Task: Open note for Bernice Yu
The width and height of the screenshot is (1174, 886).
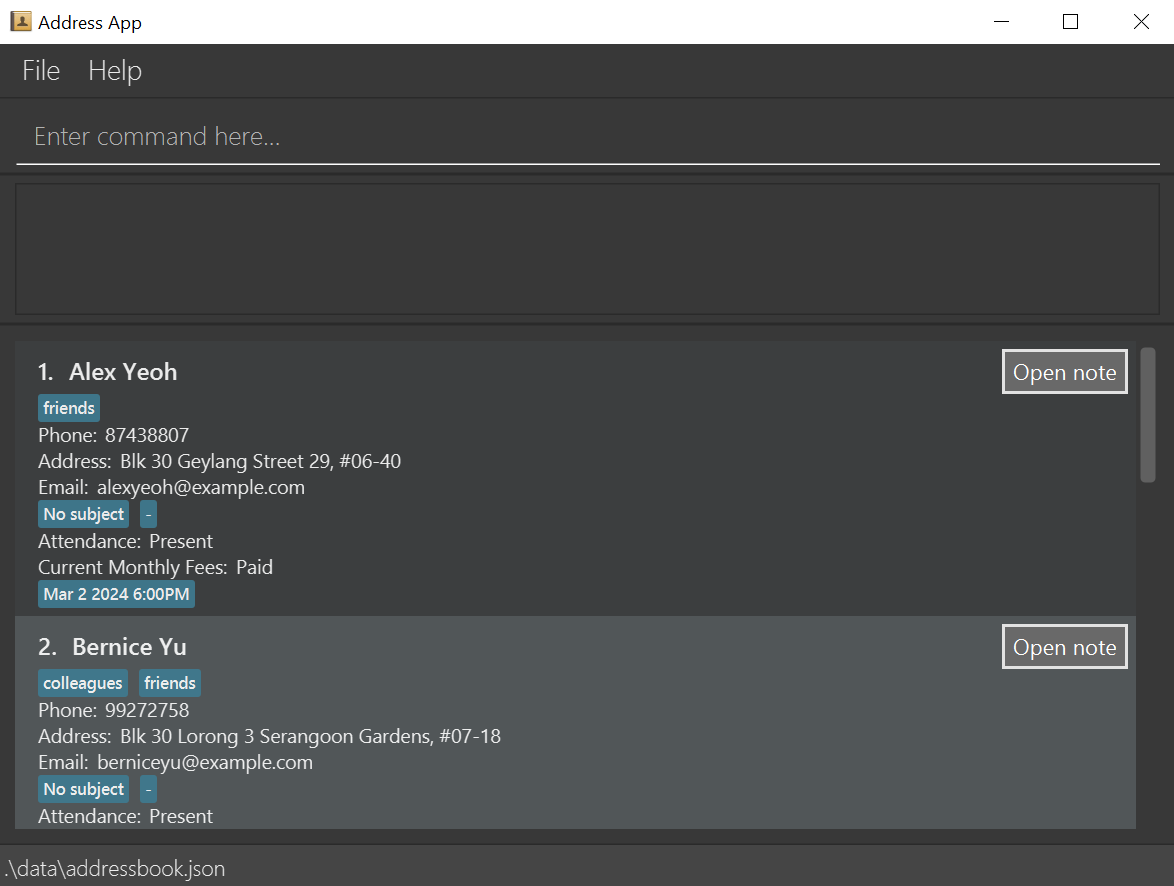Action: [1064, 647]
